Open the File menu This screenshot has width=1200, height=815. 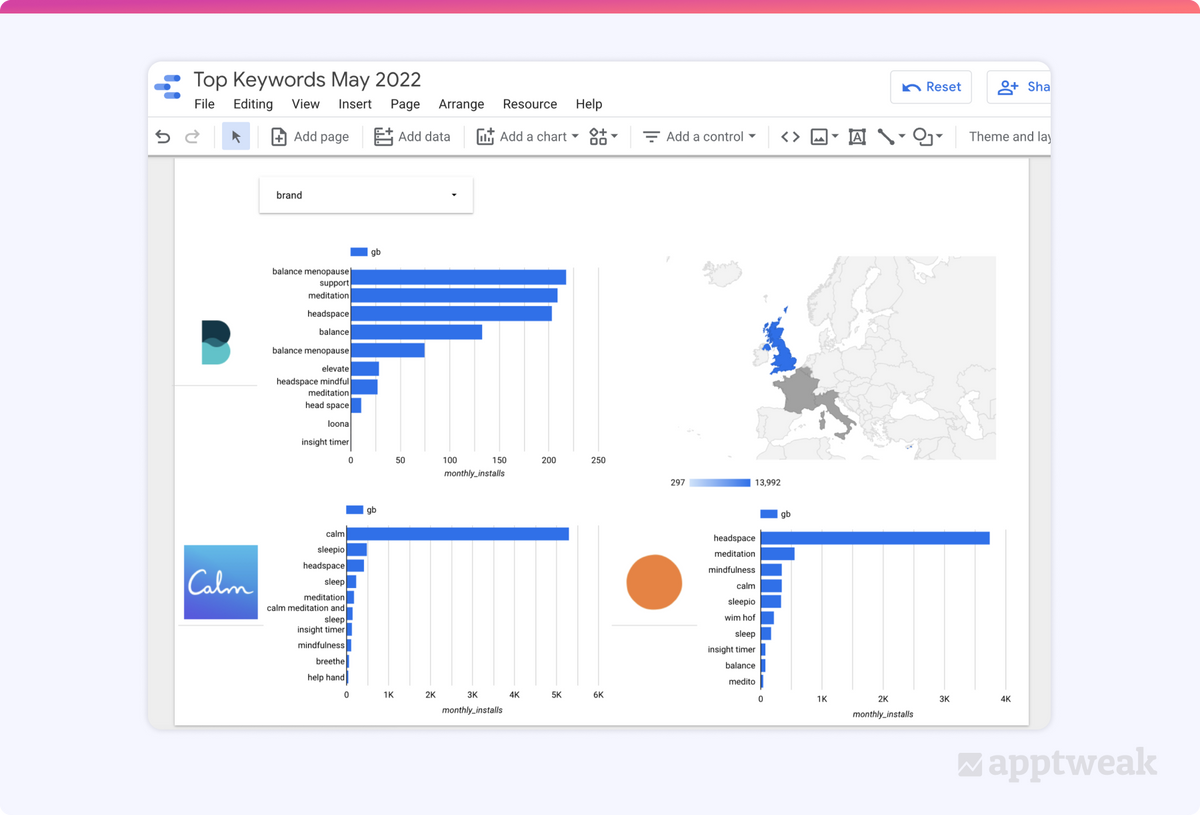204,104
